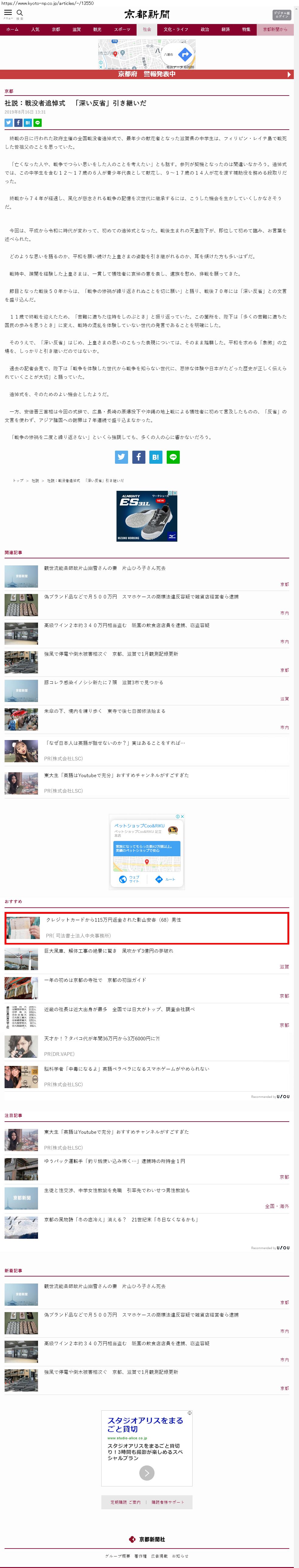
Task: Share via small Facebook icon under headline
Action: coord(18,122)
